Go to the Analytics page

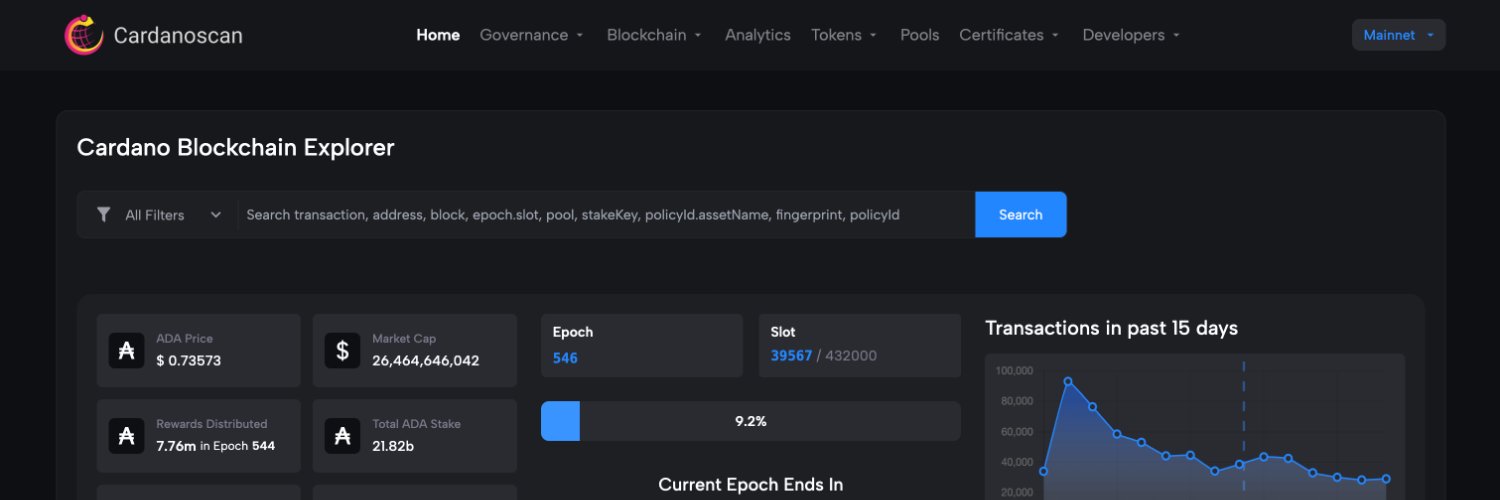[x=757, y=35]
